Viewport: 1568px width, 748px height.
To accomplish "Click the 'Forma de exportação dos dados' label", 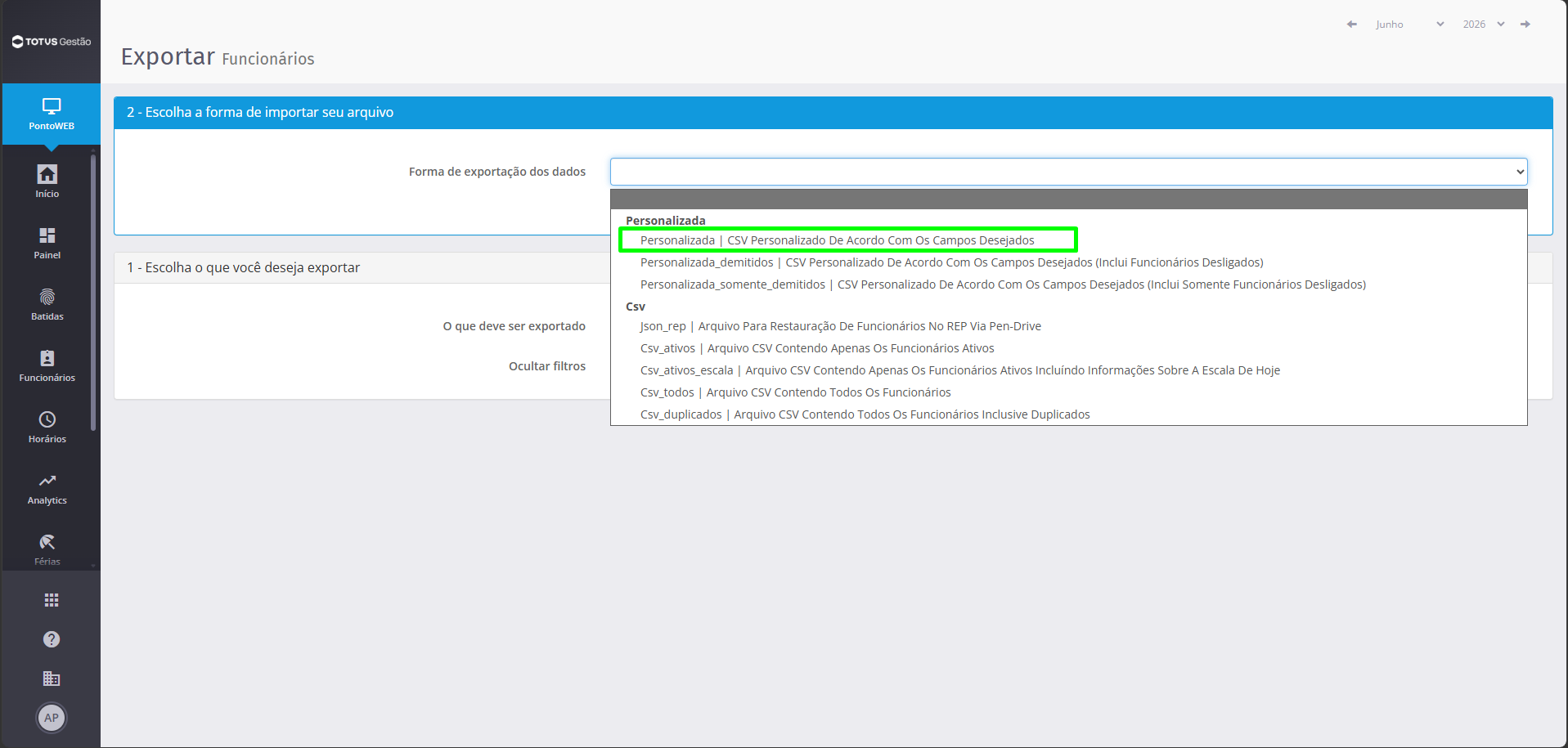I will click(x=497, y=172).
